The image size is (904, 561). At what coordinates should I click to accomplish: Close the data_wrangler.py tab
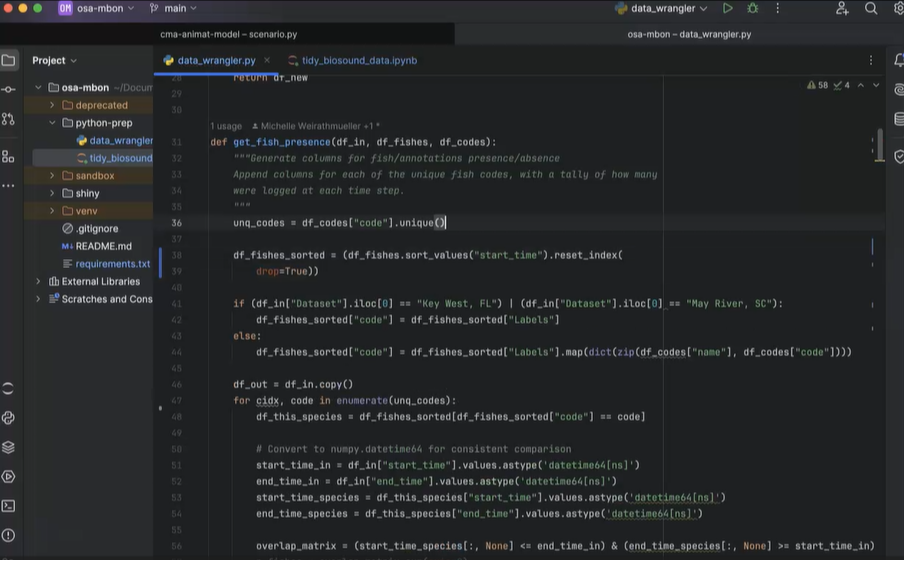coord(267,60)
